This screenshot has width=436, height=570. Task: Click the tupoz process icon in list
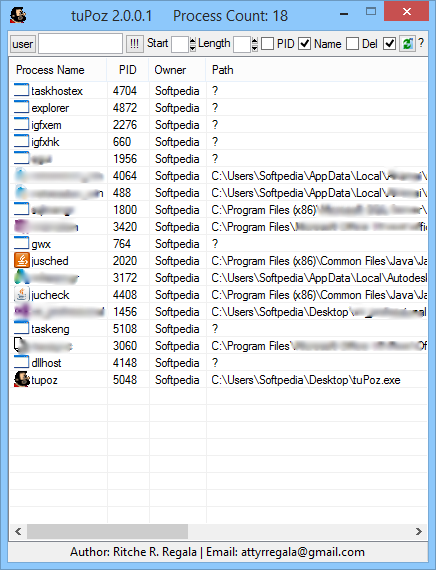click(21, 380)
